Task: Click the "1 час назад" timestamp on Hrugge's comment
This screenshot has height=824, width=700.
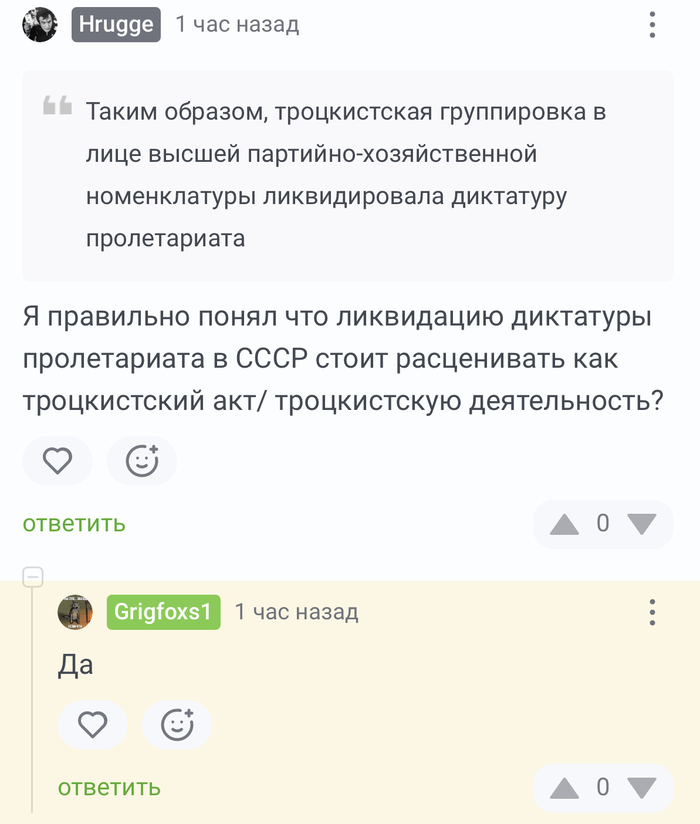Action: point(237,25)
